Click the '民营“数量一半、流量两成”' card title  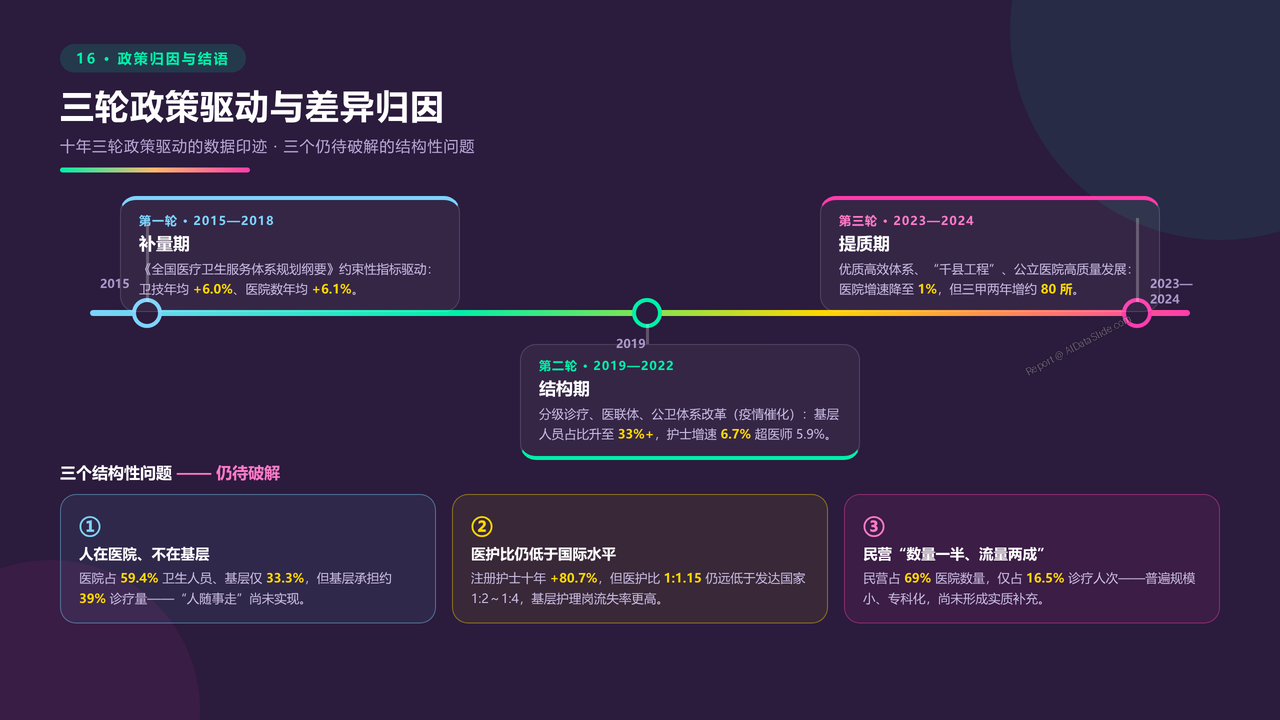(x=954, y=553)
